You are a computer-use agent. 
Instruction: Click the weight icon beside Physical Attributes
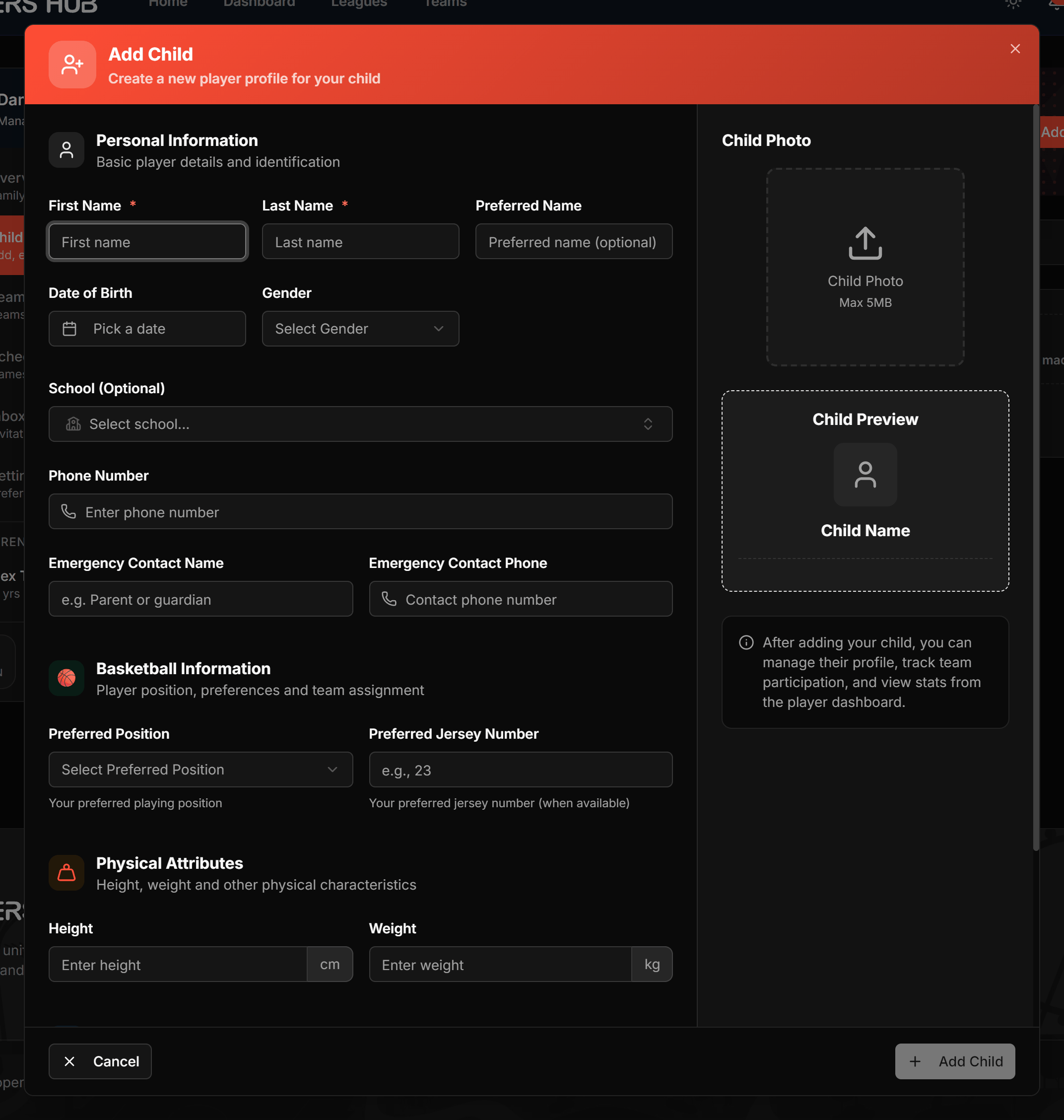66,873
